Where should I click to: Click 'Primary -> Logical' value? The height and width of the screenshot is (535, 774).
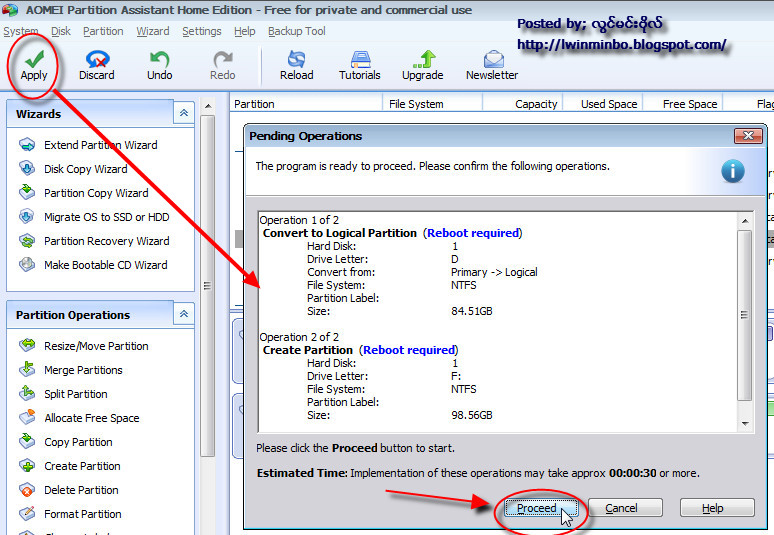coord(494,272)
